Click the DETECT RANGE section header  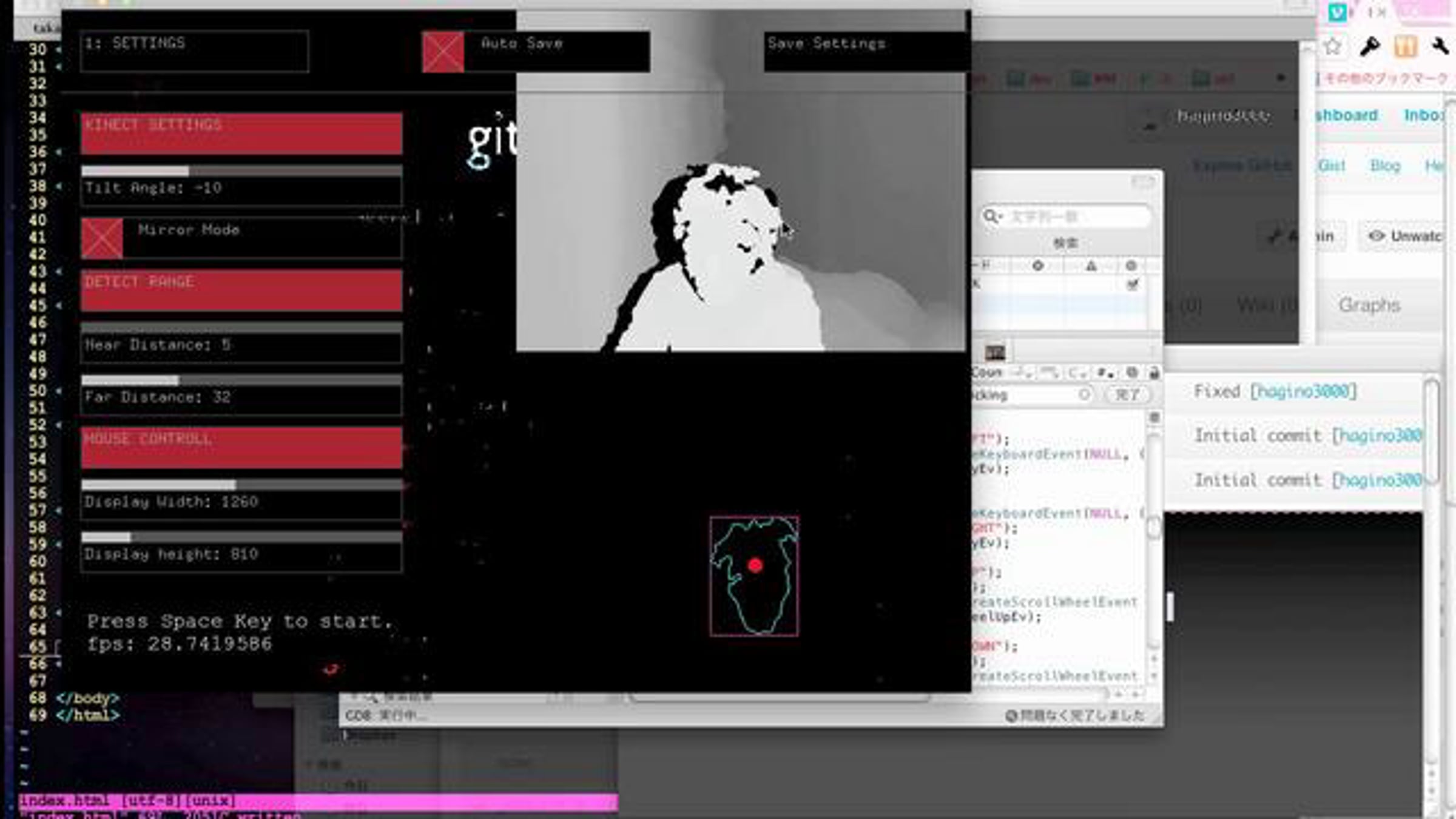coord(241,291)
